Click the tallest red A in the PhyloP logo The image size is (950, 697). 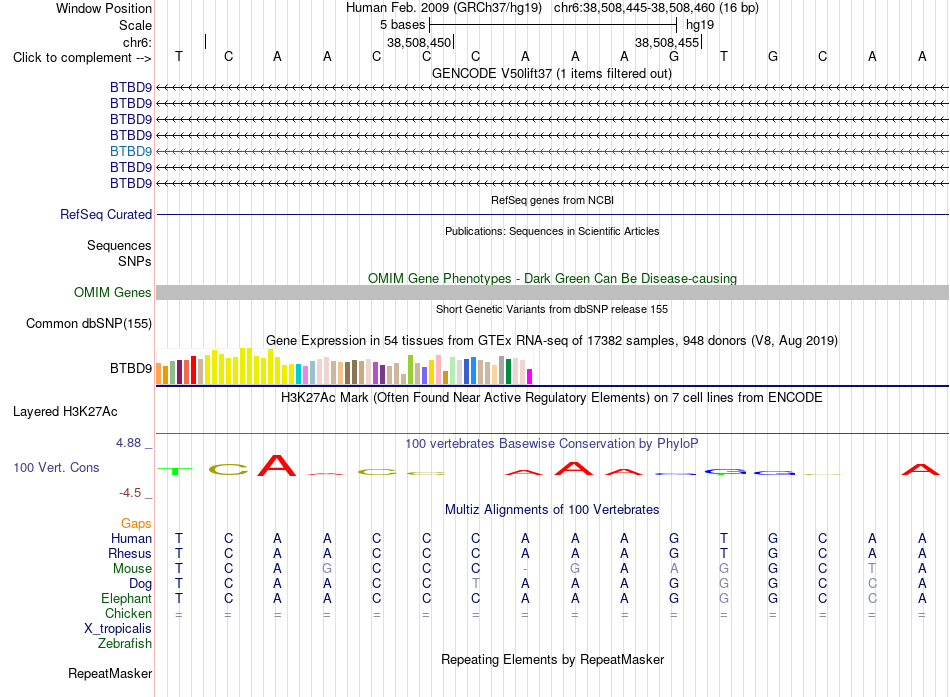(277, 465)
